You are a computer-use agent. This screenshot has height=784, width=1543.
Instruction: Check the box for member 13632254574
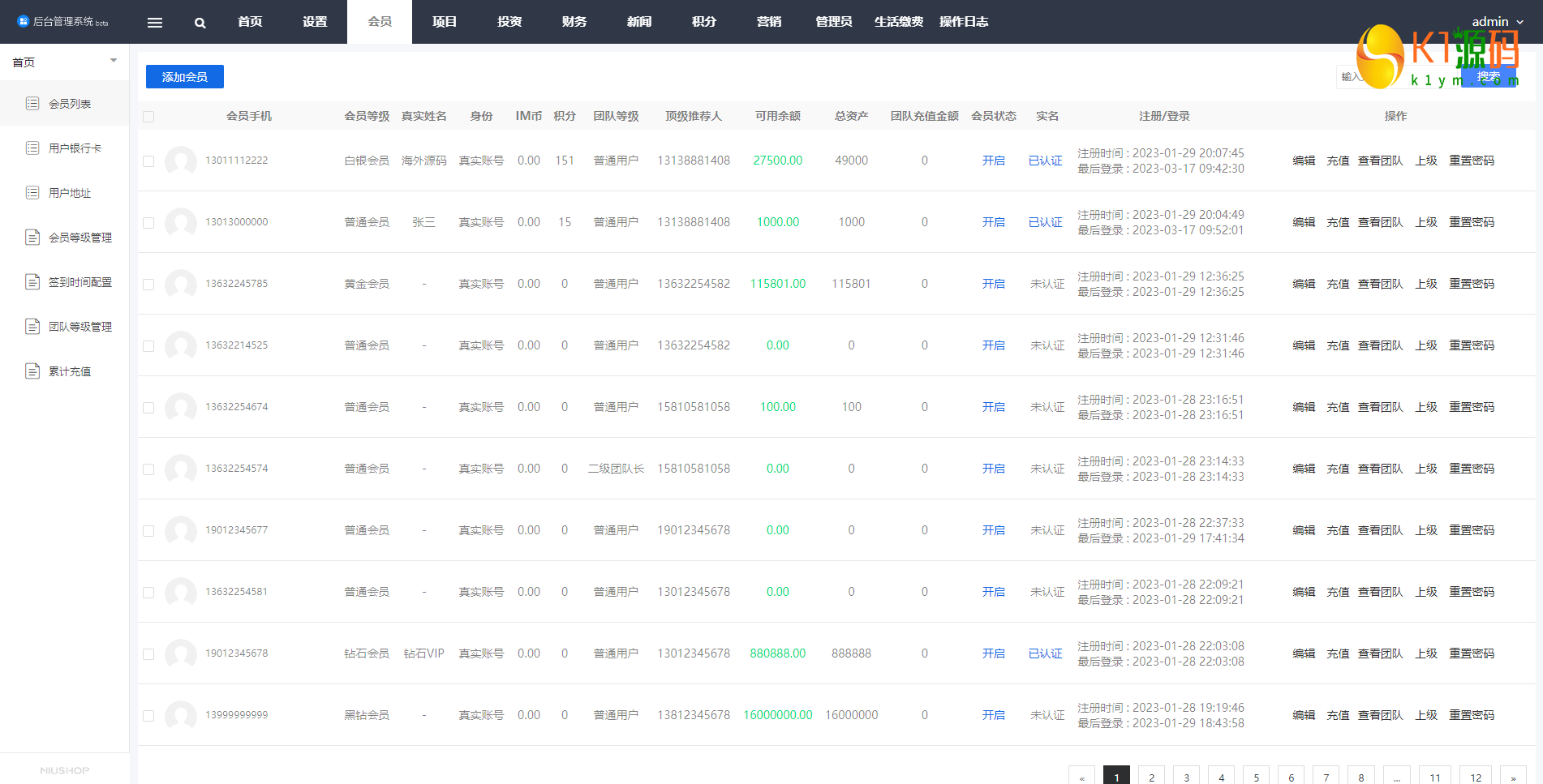(x=148, y=469)
